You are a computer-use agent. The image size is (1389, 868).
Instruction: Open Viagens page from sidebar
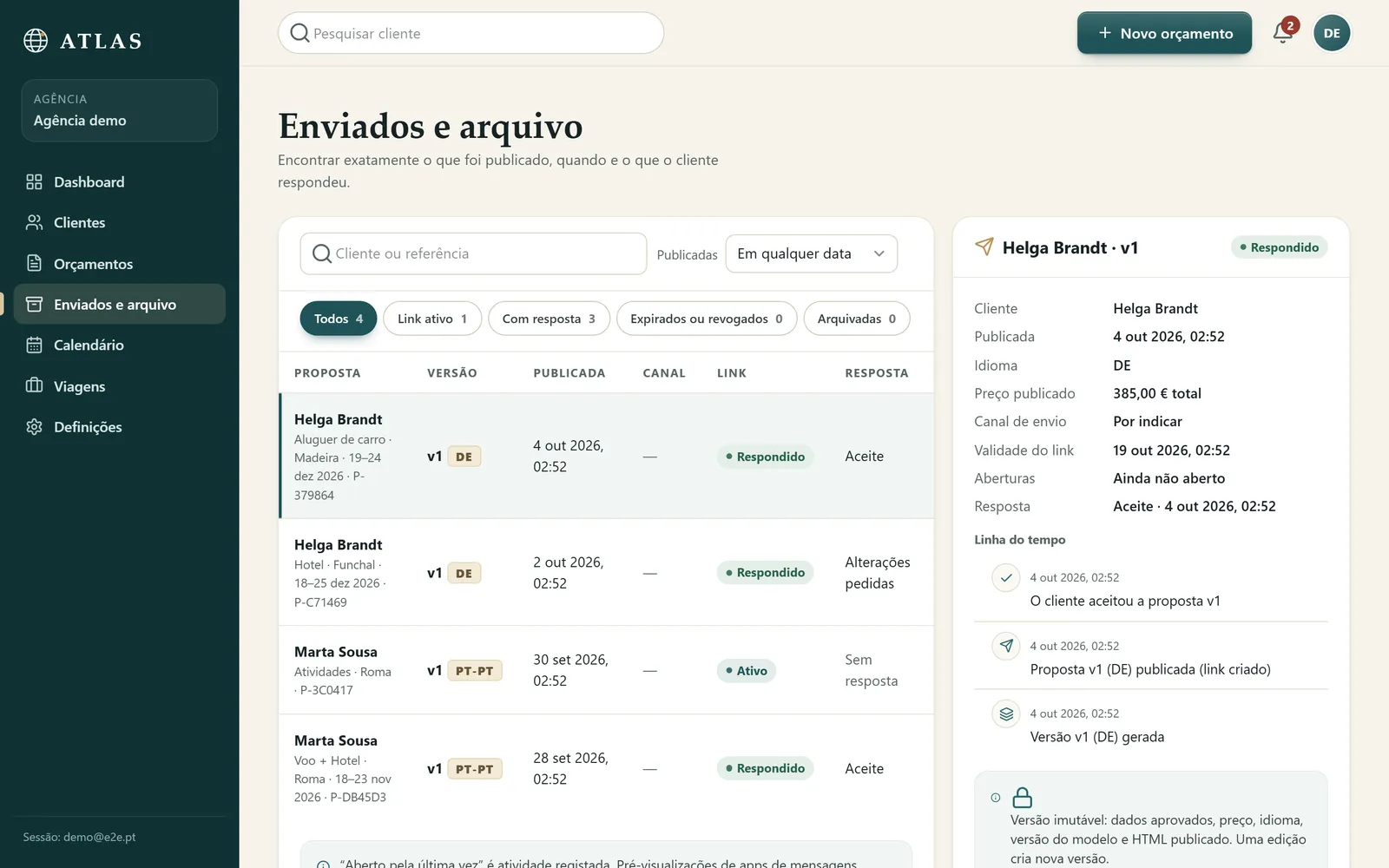pyautogui.click(x=119, y=385)
